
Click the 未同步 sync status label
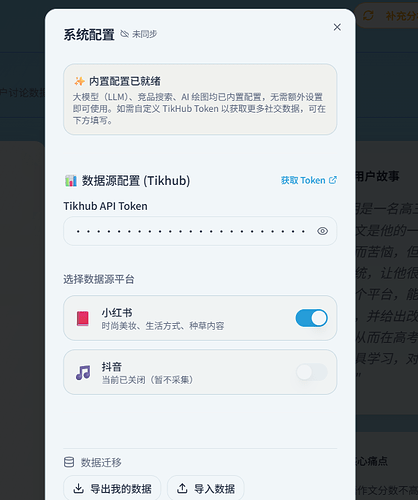(x=144, y=34)
